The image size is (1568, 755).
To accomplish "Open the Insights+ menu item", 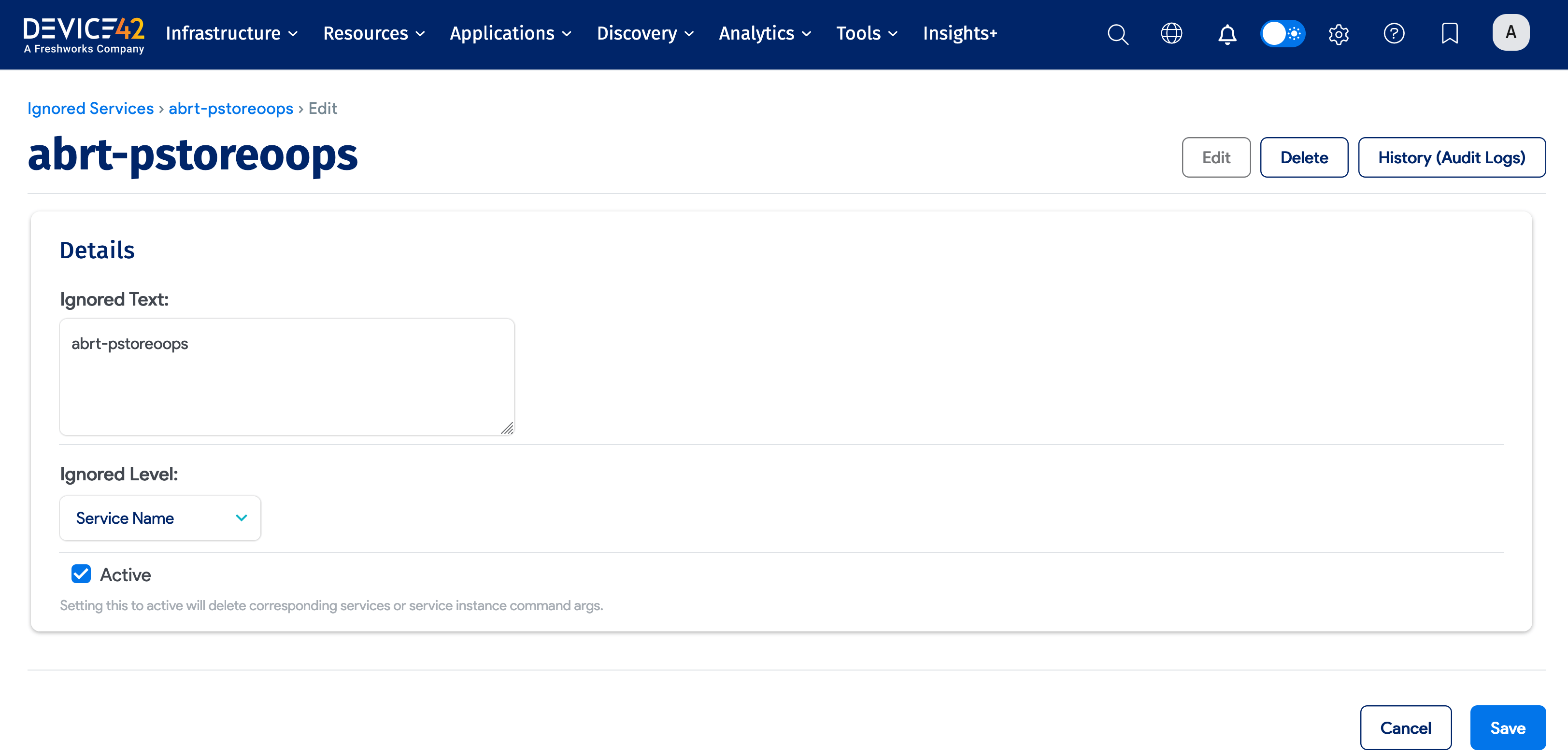I will pos(960,33).
